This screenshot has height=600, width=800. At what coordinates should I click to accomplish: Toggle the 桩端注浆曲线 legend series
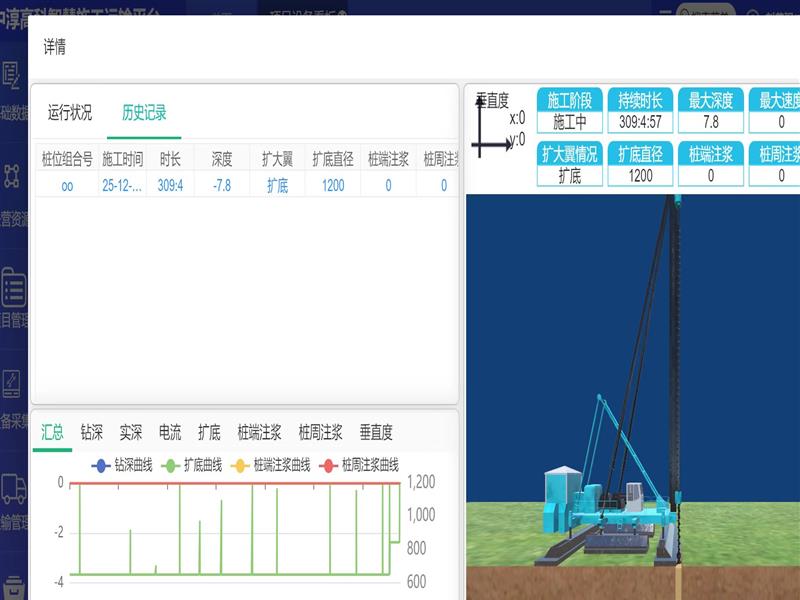pos(269,465)
